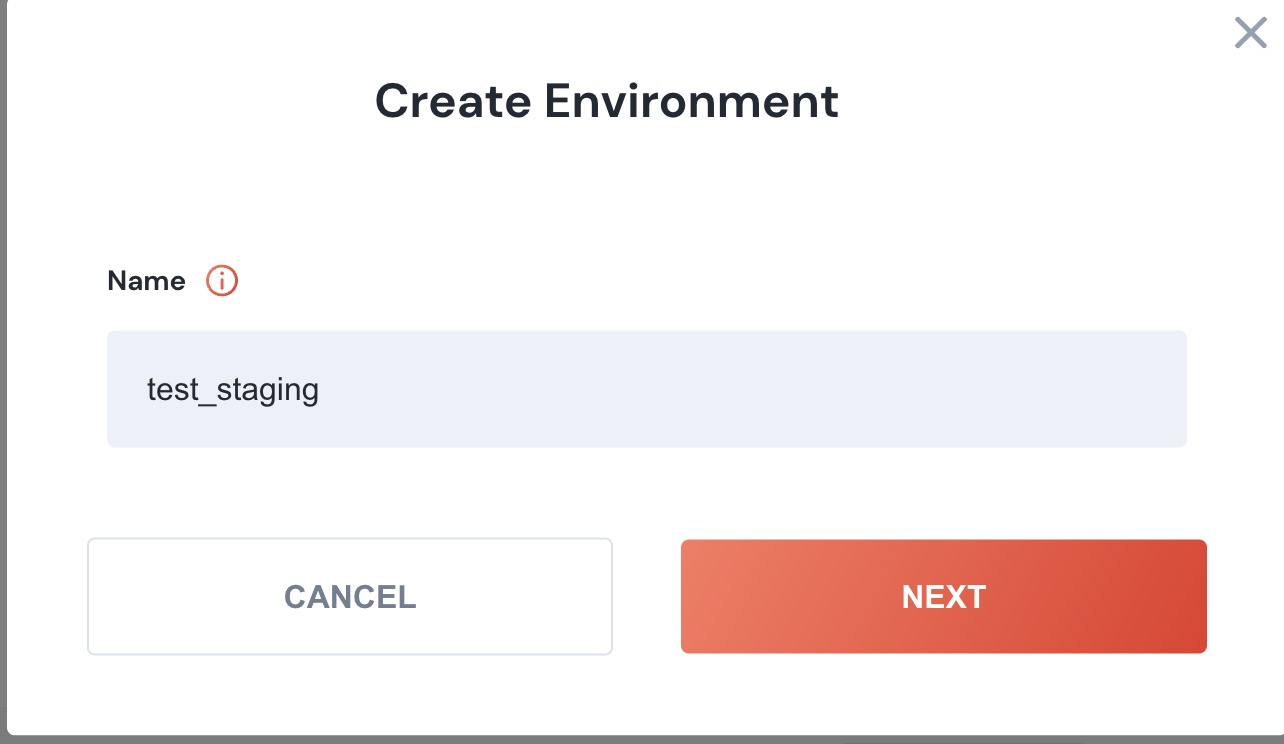1284x744 pixels.
Task: Click the Create Environment dialog title
Action: (x=607, y=100)
